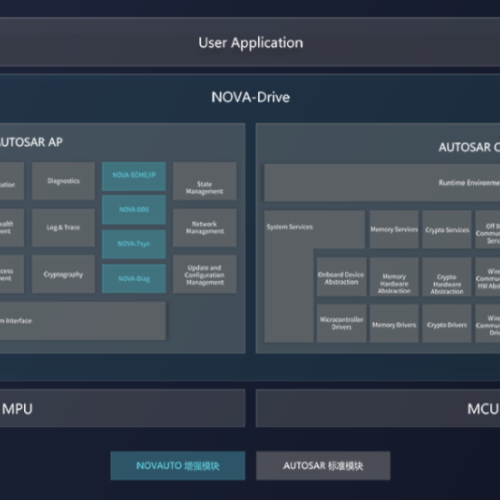The image size is (500, 500).
Task: Click the MCU hardware block
Action: (x=378, y=408)
